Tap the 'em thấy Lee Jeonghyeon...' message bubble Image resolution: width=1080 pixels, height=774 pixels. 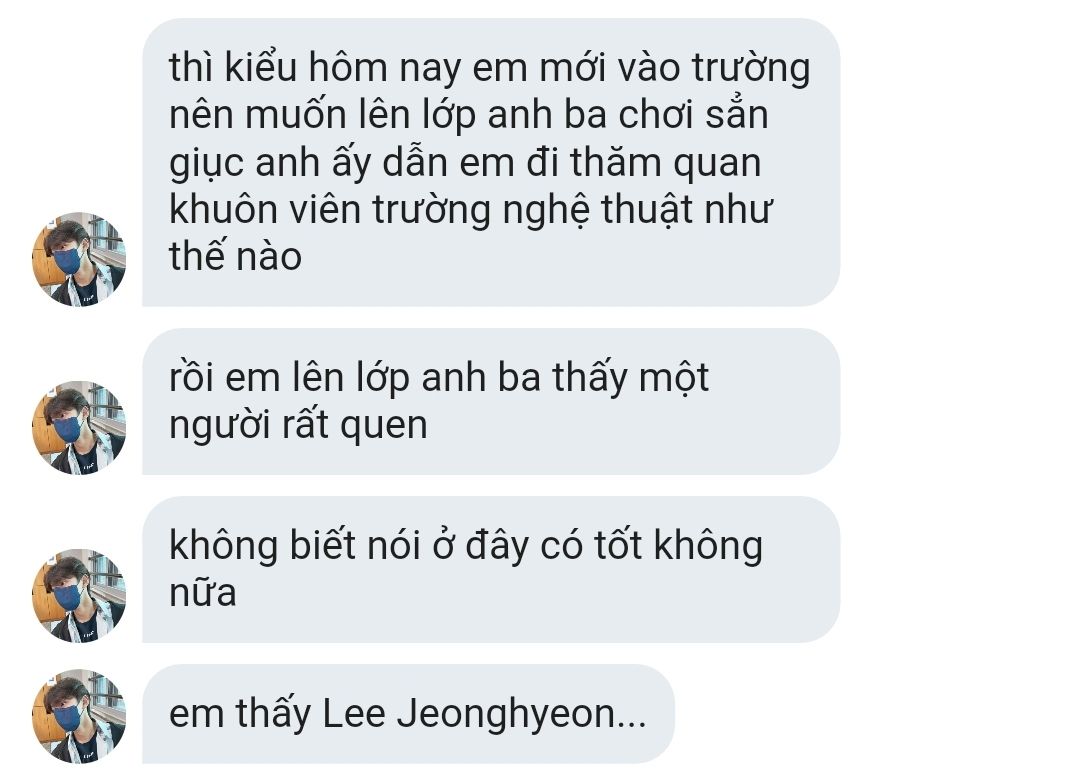click(x=408, y=714)
